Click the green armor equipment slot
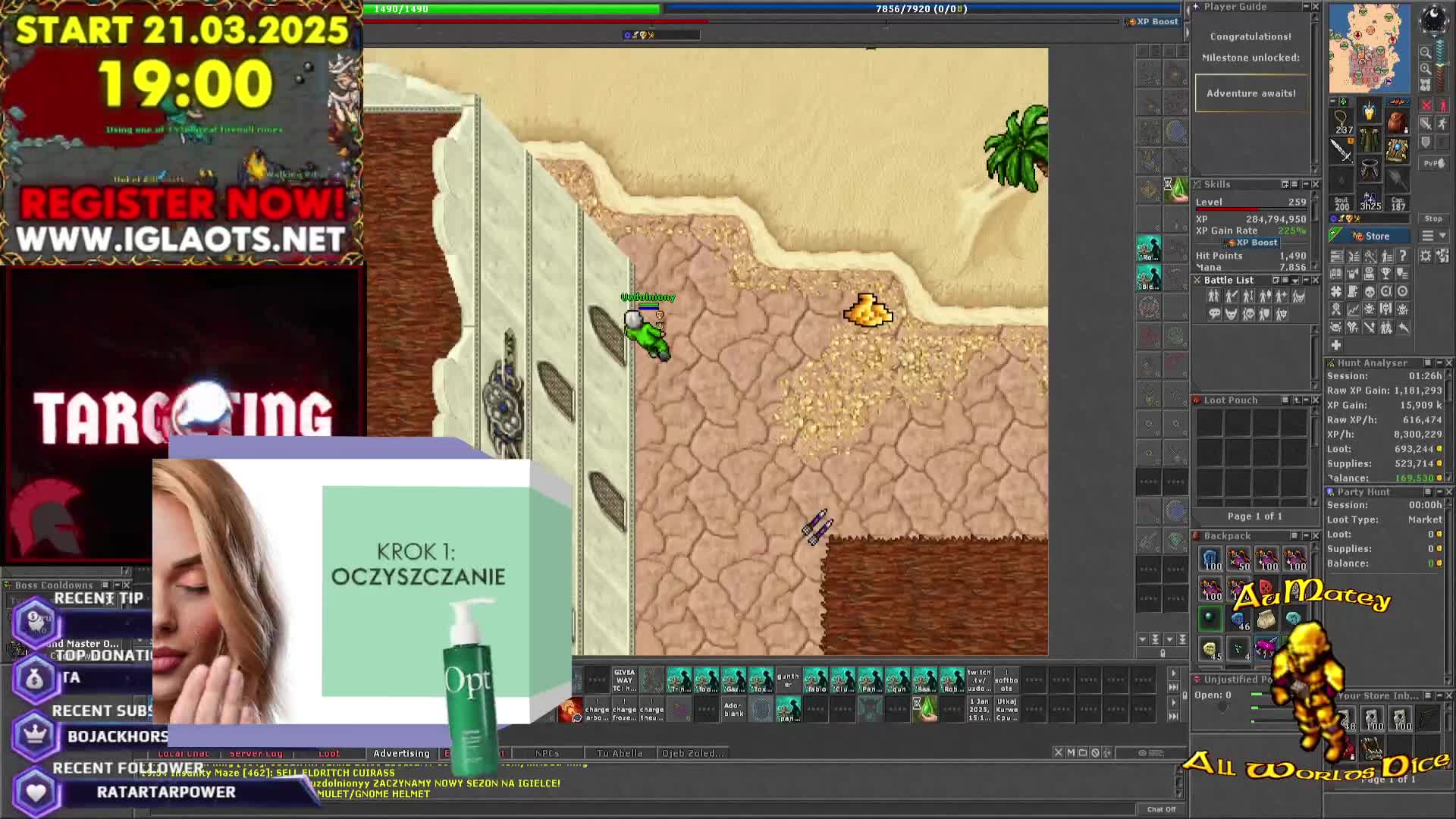 pyautogui.click(x=1369, y=141)
